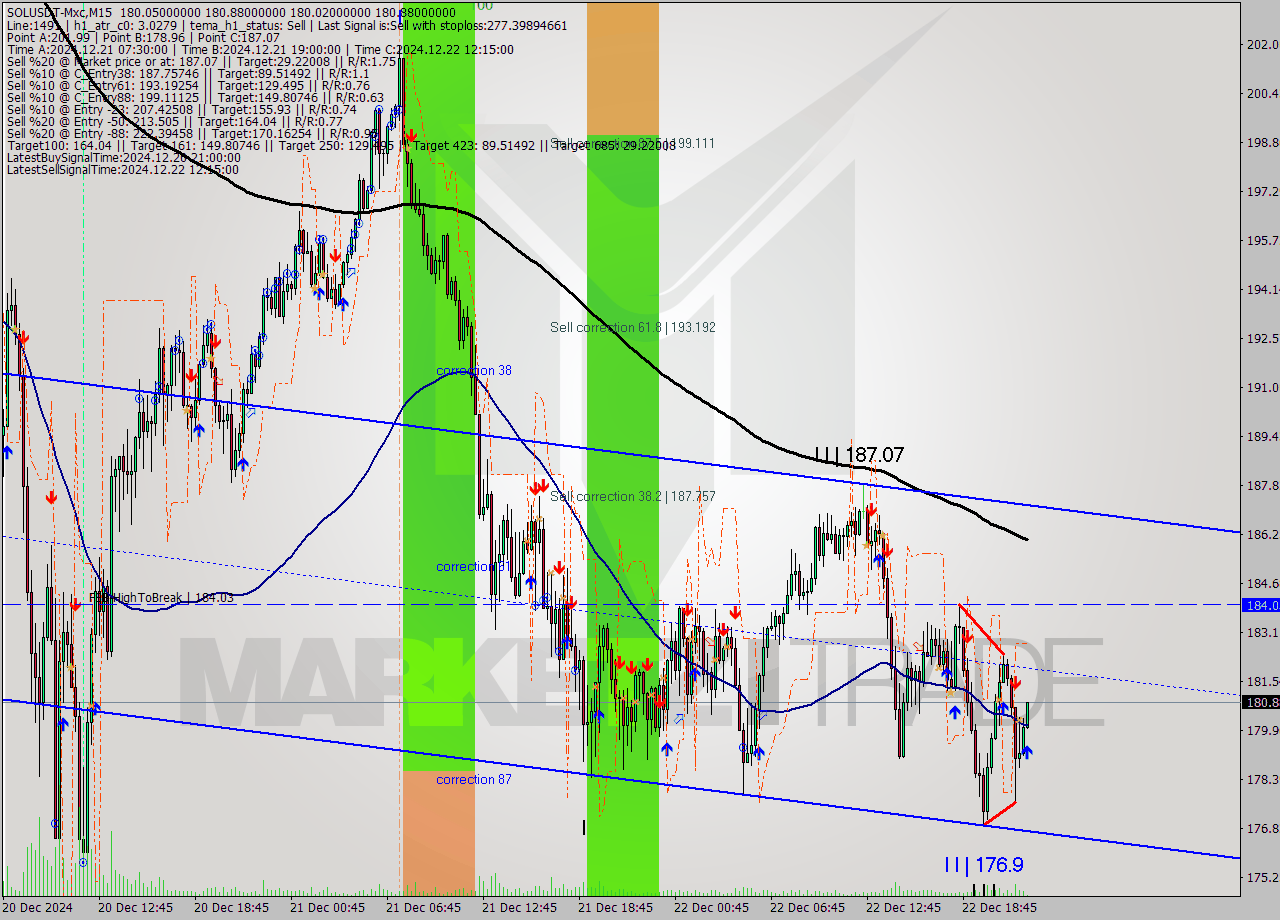Click 'Sell correction 61.8 | 193.192' label

point(633,327)
